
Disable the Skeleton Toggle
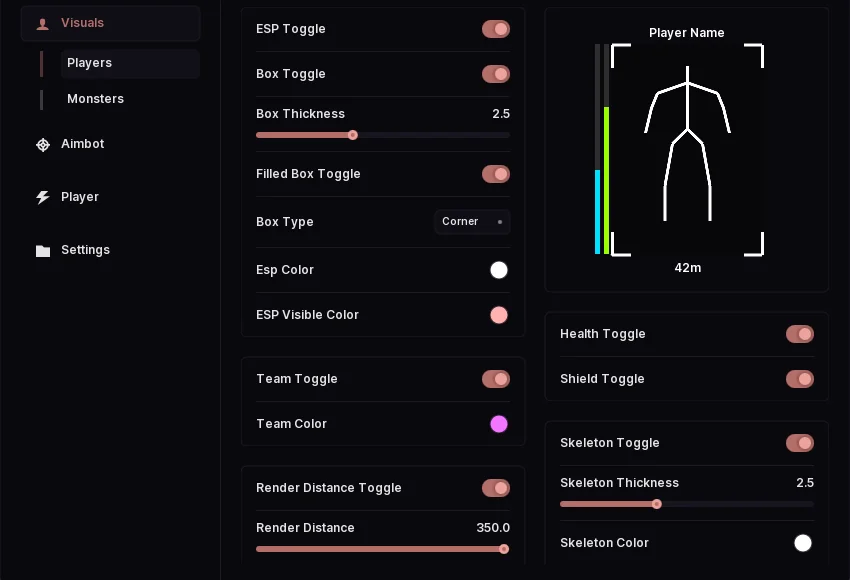pyautogui.click(x=800, y=443)
